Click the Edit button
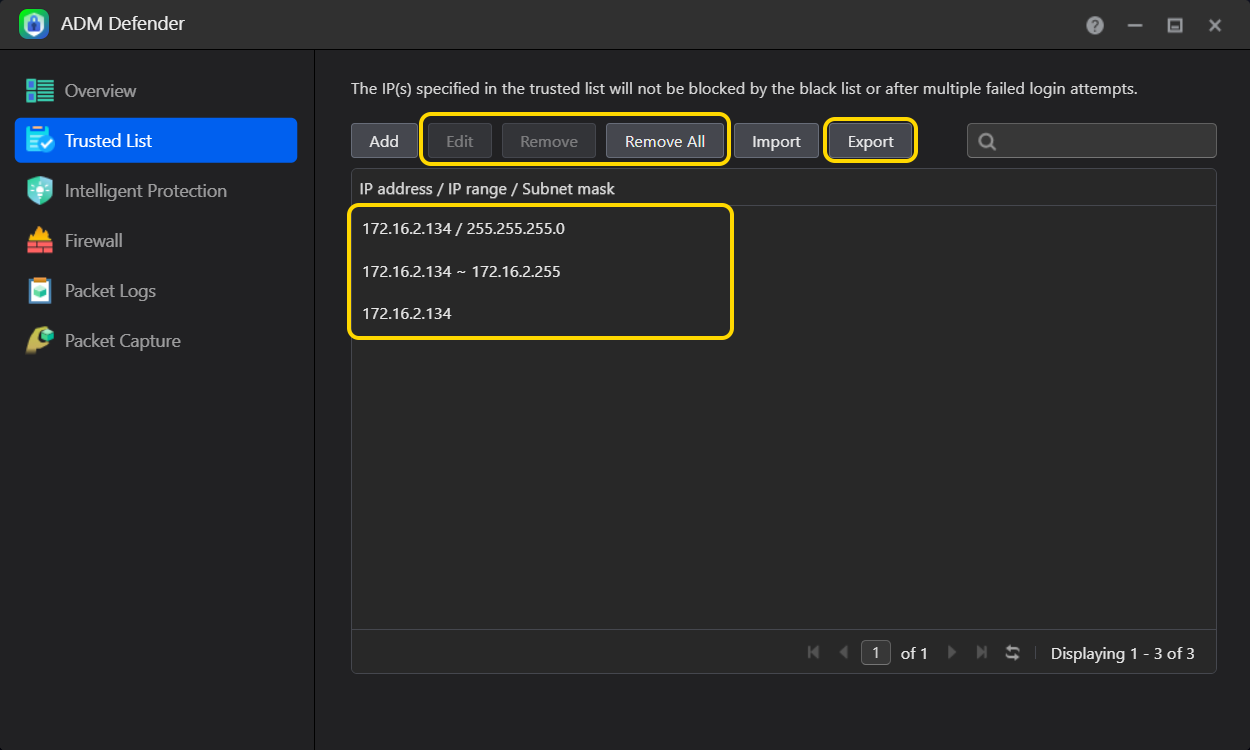Image resolution: width=1250 pixels, height=750 pixels. [x=460, y=141]
